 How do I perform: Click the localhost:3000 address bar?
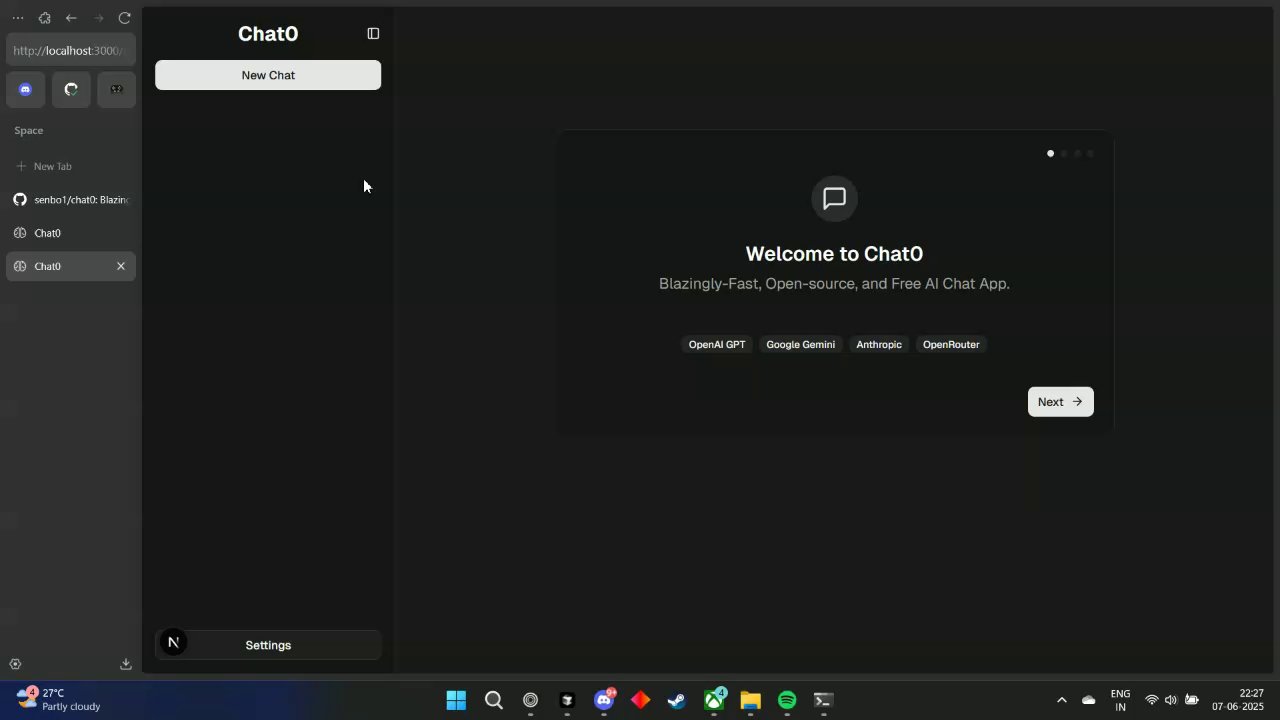coord(71,50)
